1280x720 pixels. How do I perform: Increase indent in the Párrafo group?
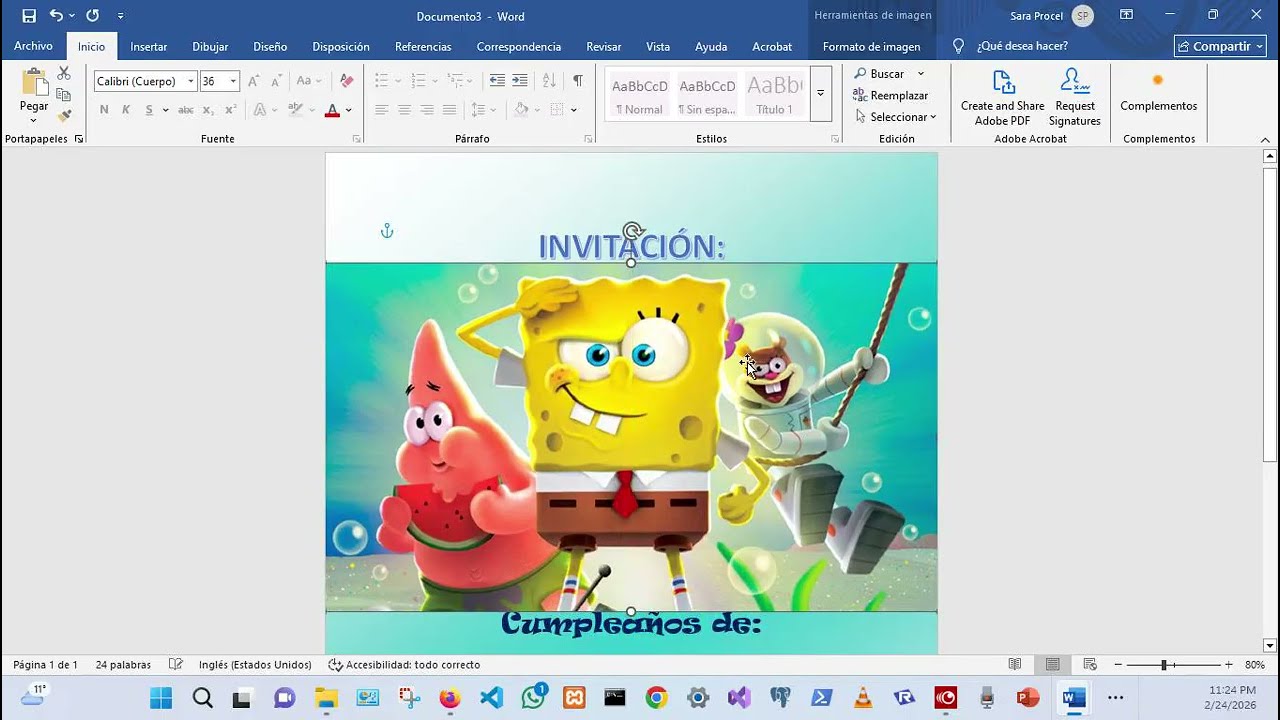point(520,81)
